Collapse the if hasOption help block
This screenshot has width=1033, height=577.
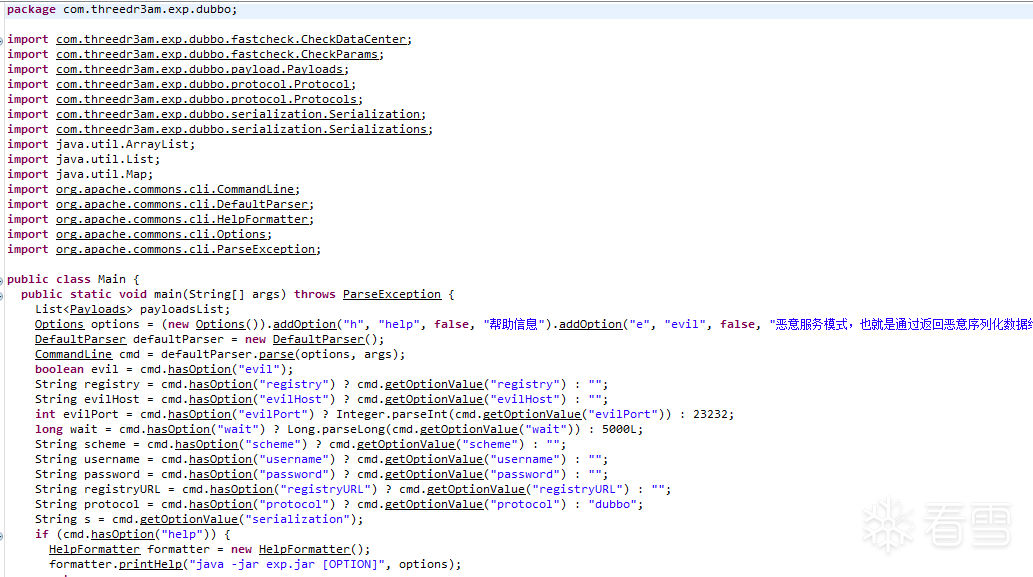1,536
